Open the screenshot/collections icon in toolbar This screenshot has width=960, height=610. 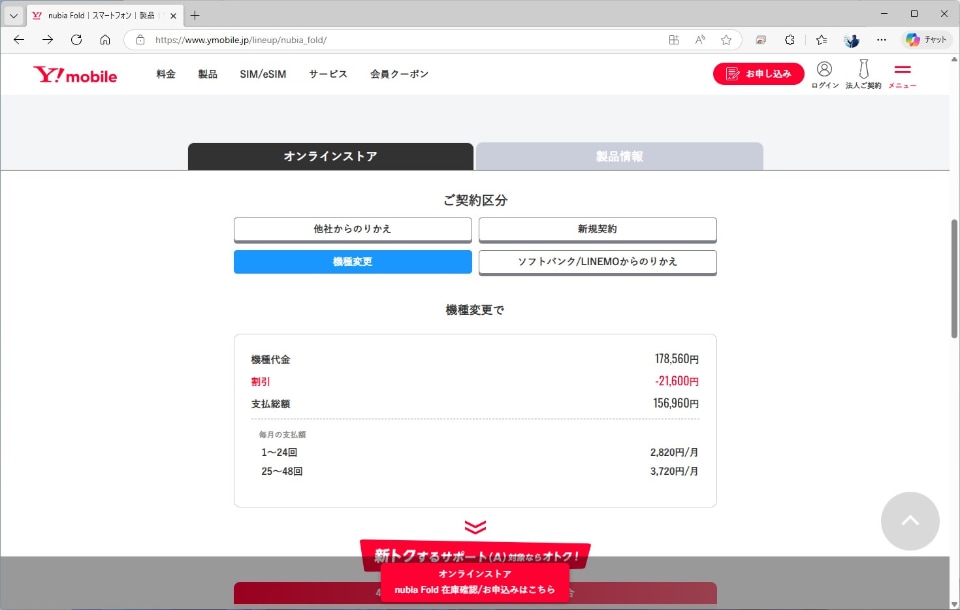[x=760, y=40]
